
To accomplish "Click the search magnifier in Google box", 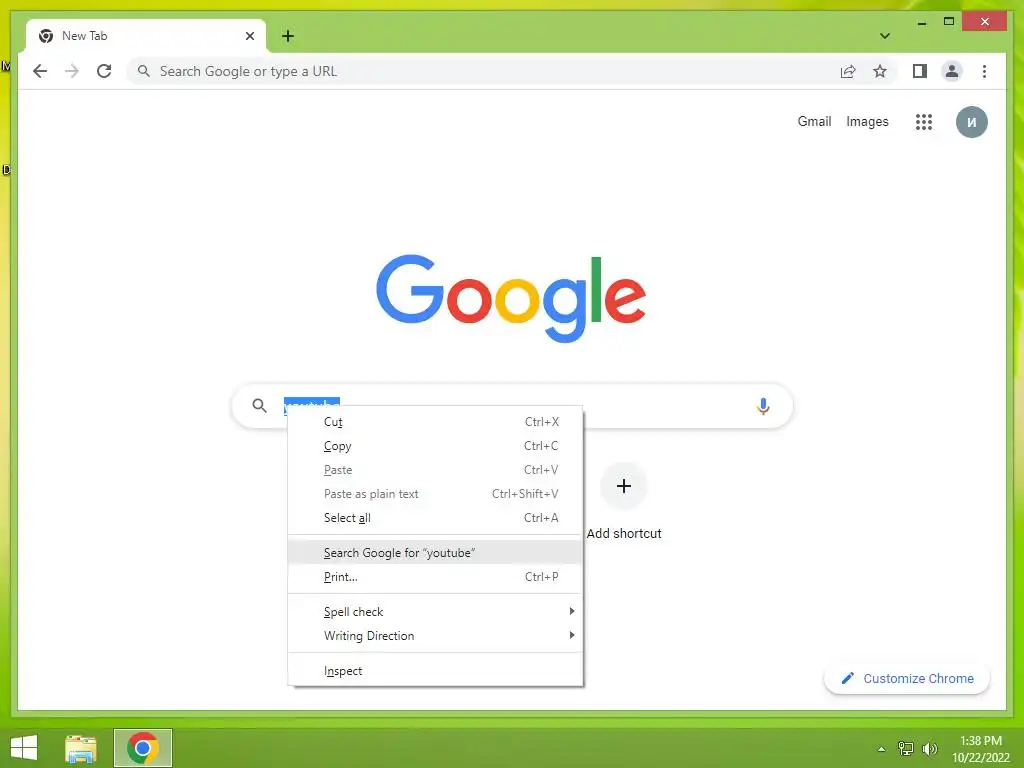I will 259,406.
